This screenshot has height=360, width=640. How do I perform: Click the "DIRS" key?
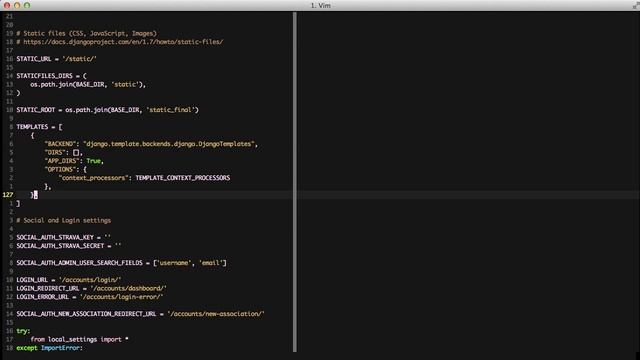[x=55, y=152]
